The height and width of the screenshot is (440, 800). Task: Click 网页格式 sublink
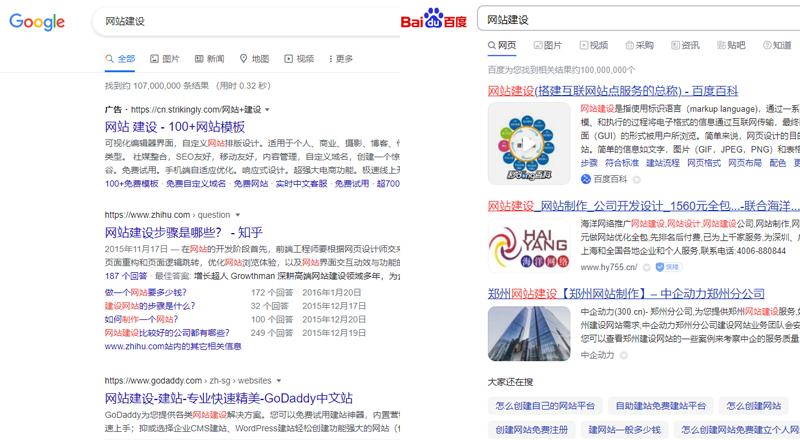(x=704, y=163)
